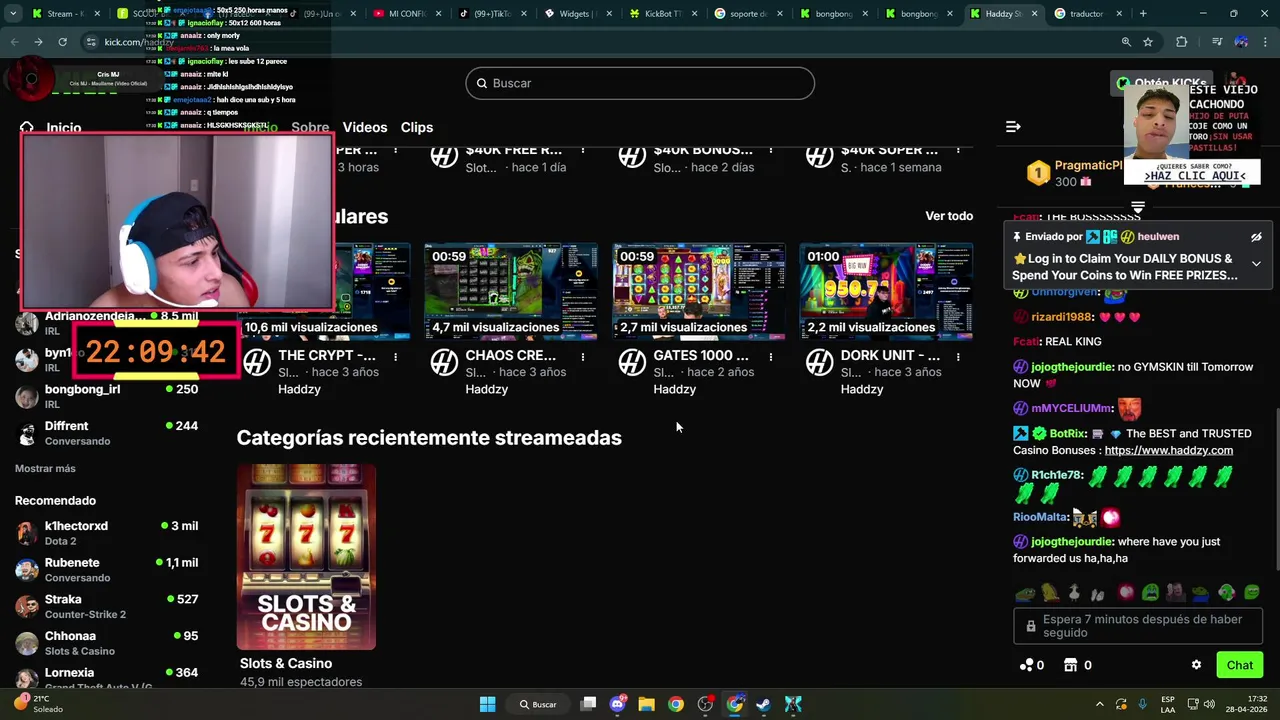Click the username rizardi1988 in chat
Image resolution: width=1280 pixels, height=720 pixels.
(x=1062, y=317)
